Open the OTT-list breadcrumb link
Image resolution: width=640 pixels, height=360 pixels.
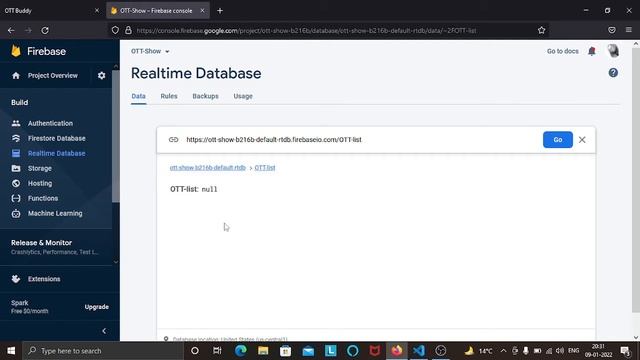tap(265, 168)
